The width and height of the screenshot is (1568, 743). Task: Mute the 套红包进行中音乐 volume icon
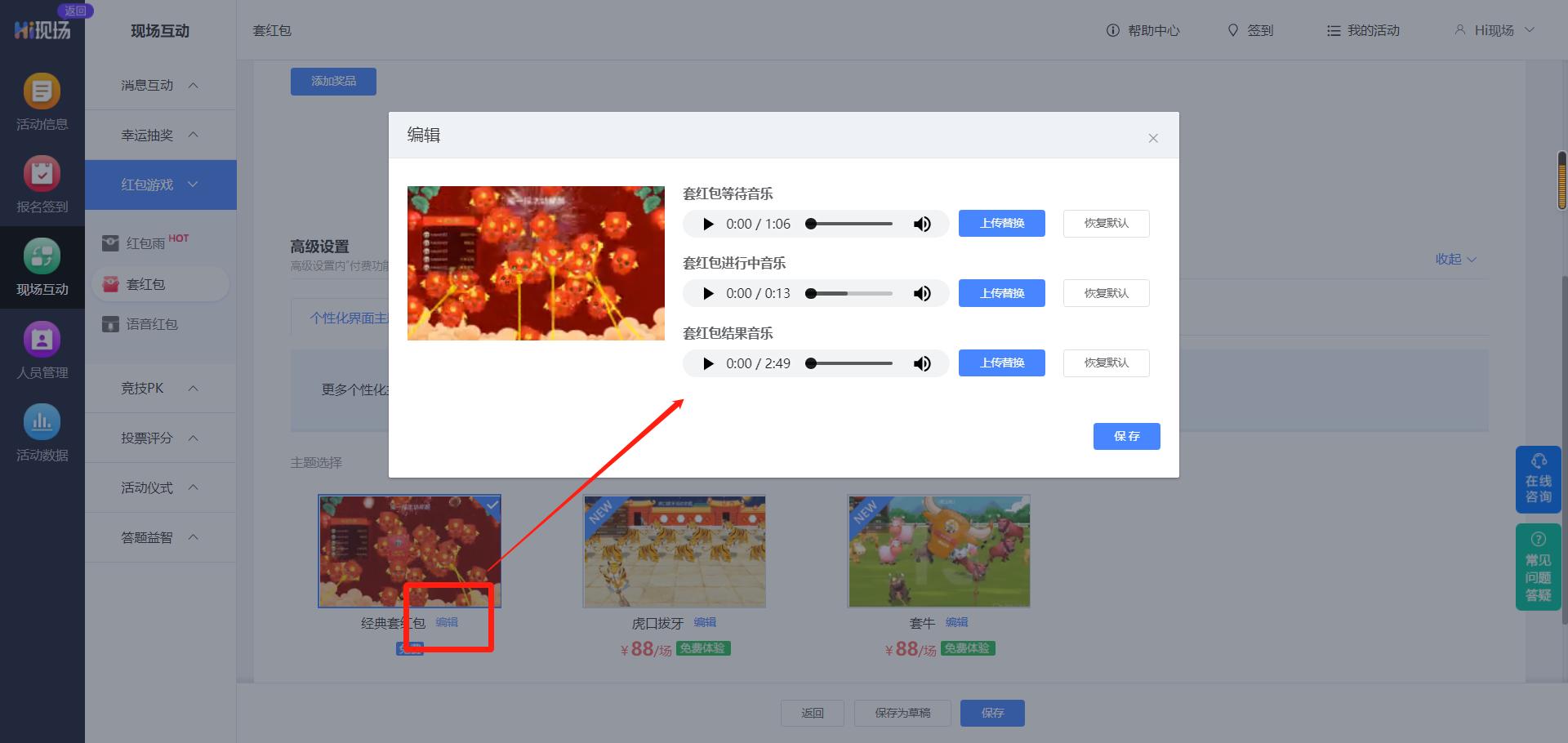pos(922,293)
